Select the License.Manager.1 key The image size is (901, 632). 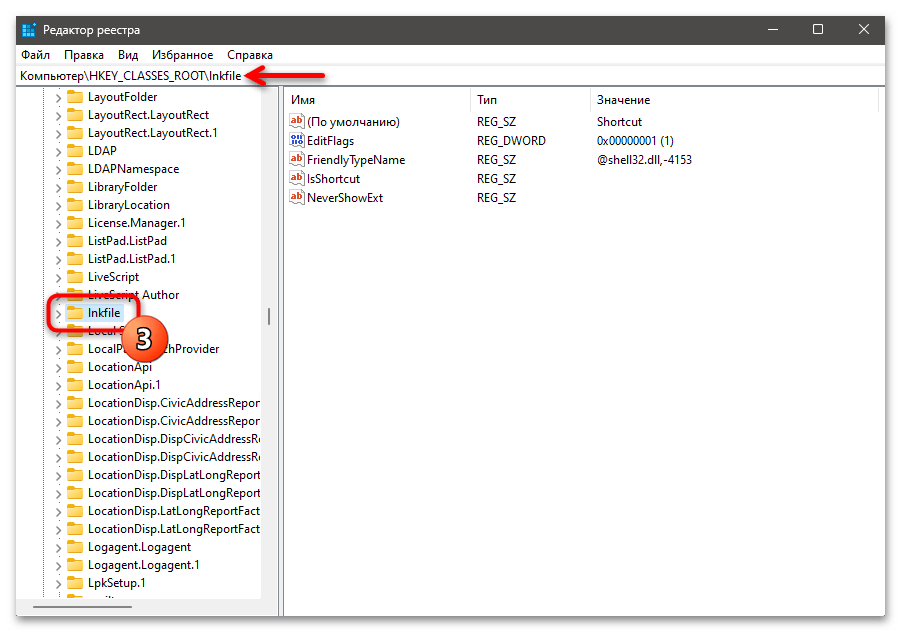coord(136,223)
